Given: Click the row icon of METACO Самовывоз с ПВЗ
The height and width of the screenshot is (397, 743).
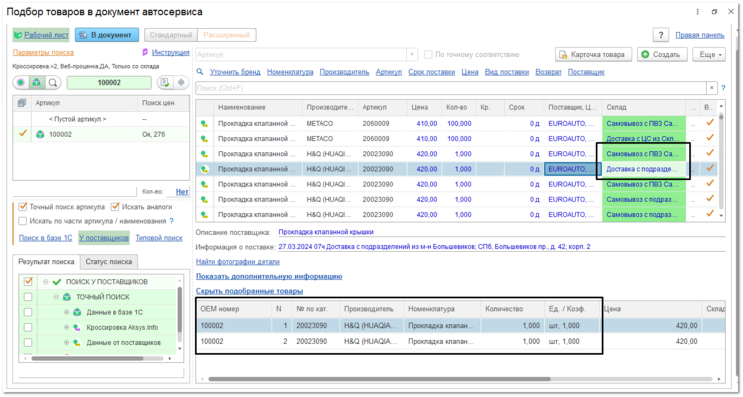Looking at the screenshot, I should [x=204, y=124].
